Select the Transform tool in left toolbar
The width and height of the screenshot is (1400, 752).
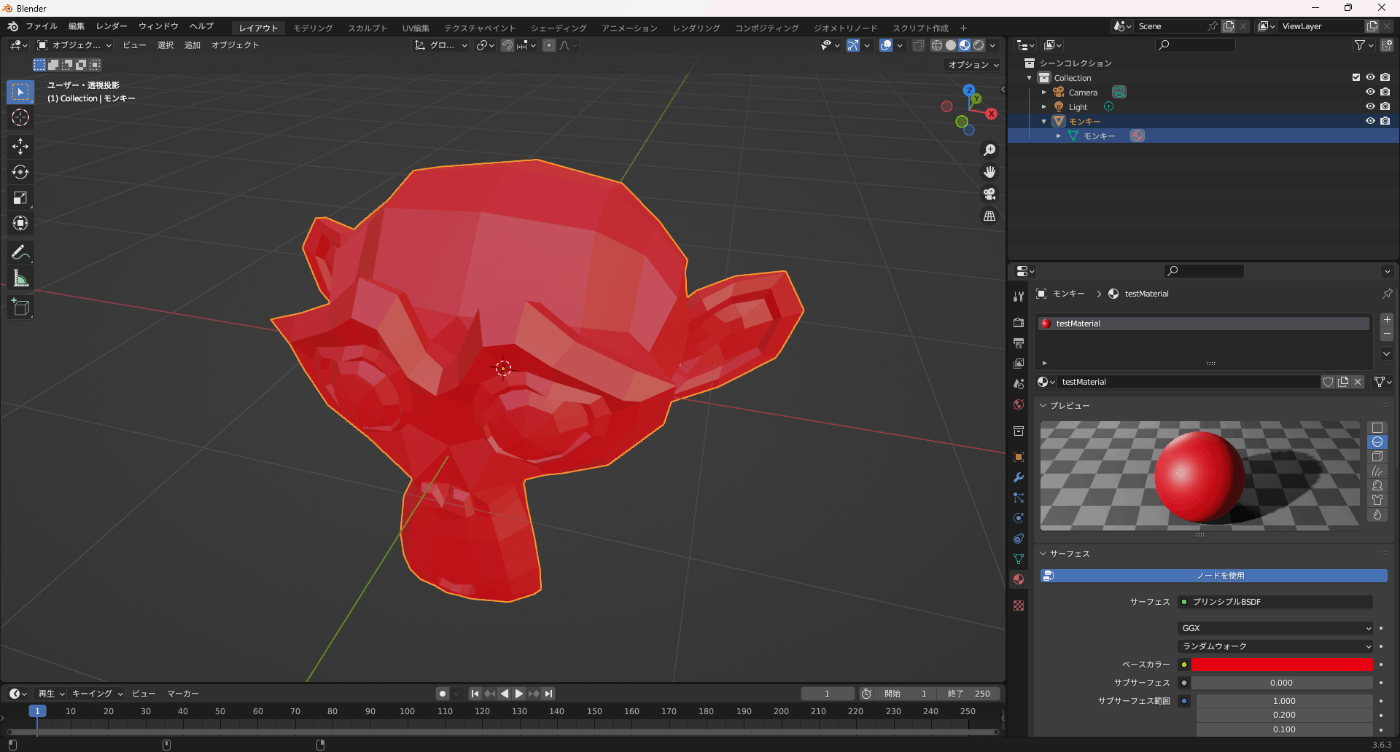pos(20,223)
